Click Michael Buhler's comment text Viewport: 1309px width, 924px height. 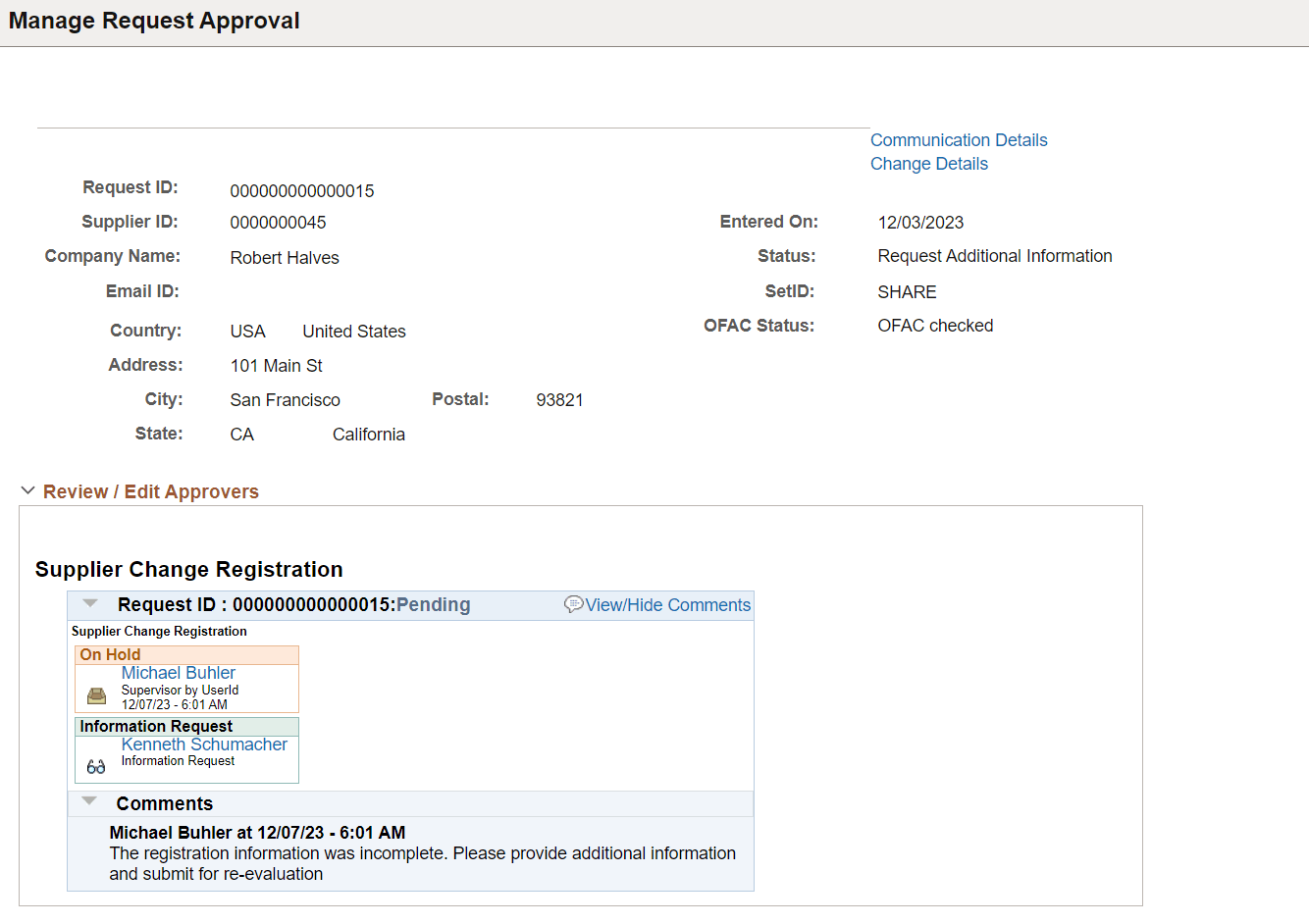(x=422, y=853)
